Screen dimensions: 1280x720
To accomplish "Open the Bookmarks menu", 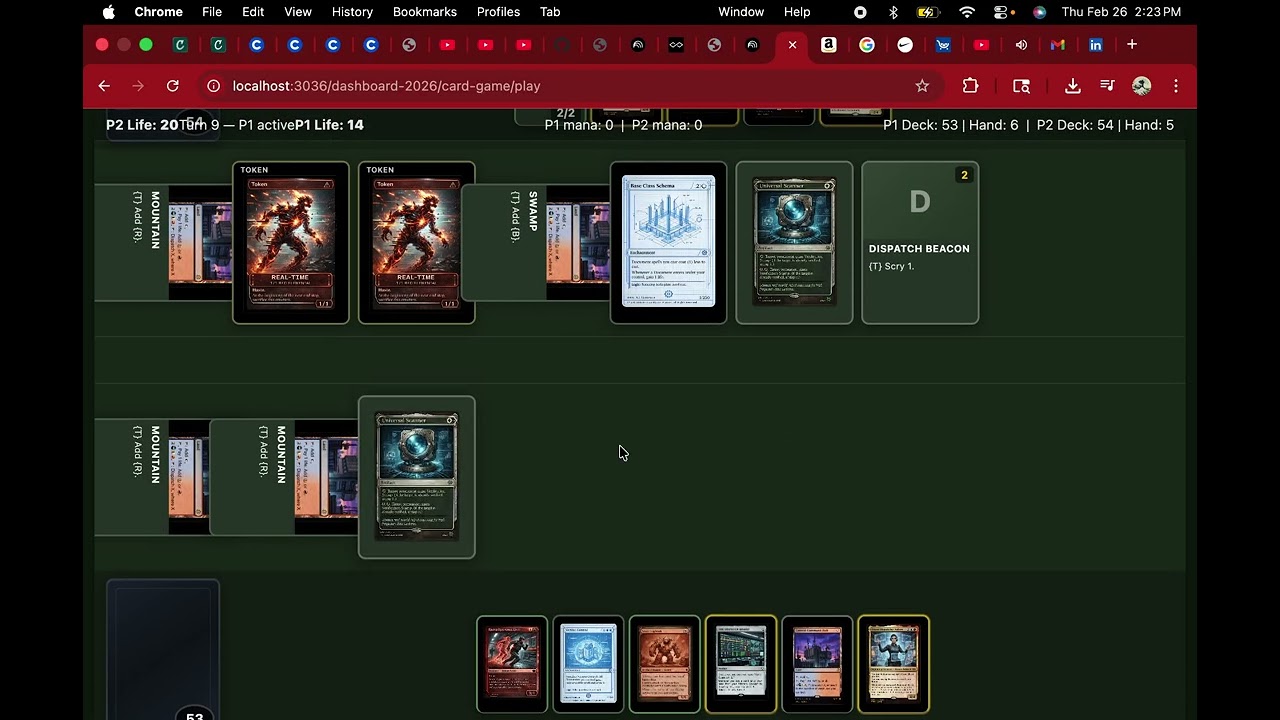I will tap(425, 12).
